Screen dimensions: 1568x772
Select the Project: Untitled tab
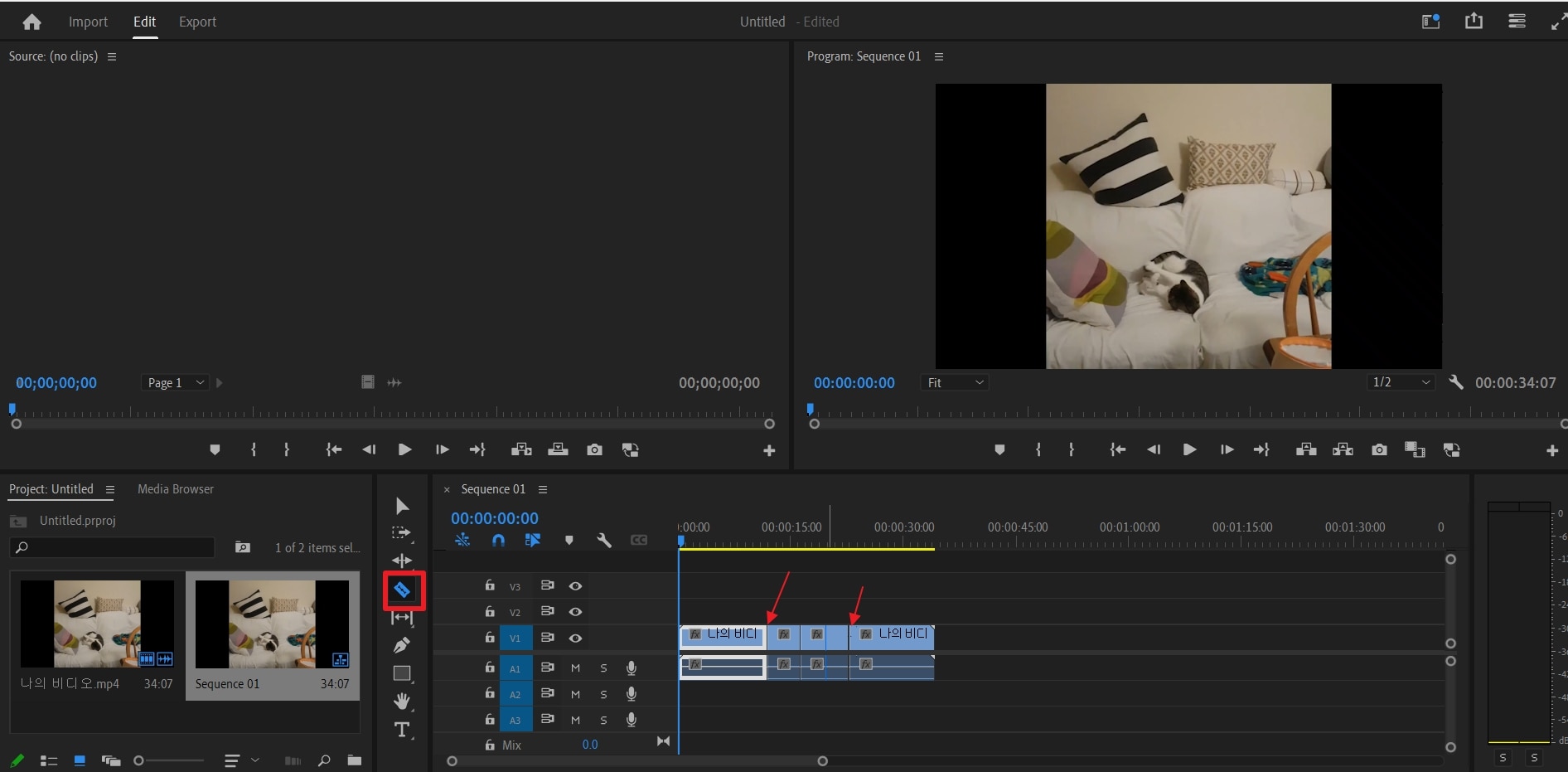coord(51,489)
